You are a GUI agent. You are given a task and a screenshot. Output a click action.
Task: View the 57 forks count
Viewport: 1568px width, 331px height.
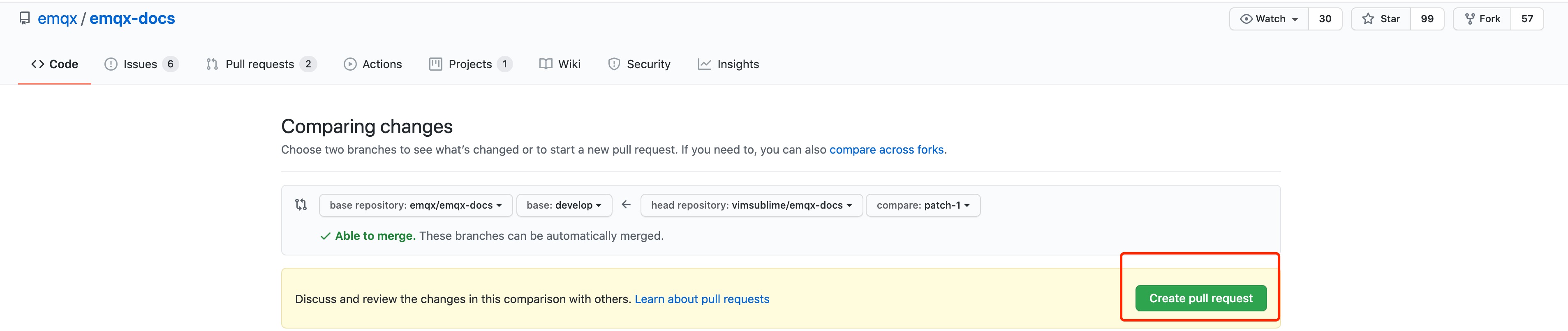(1527, 19)
